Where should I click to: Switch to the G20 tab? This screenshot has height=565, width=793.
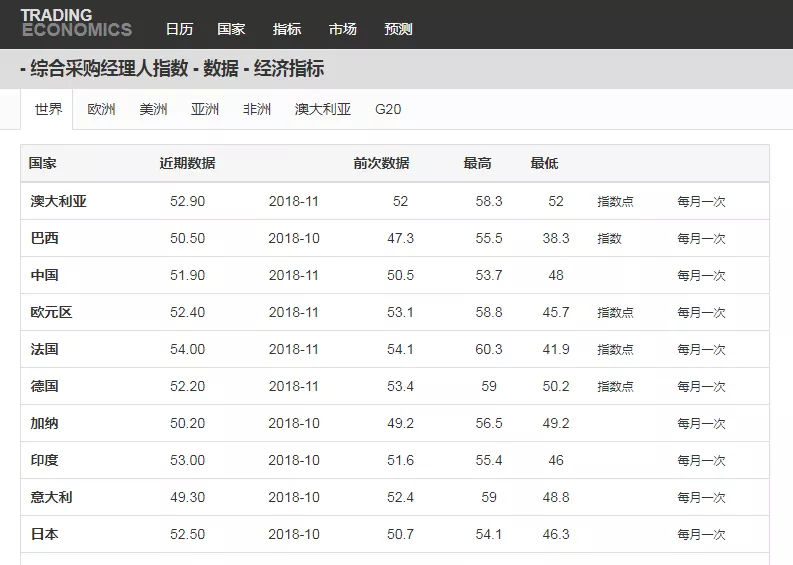pos(388,109)
